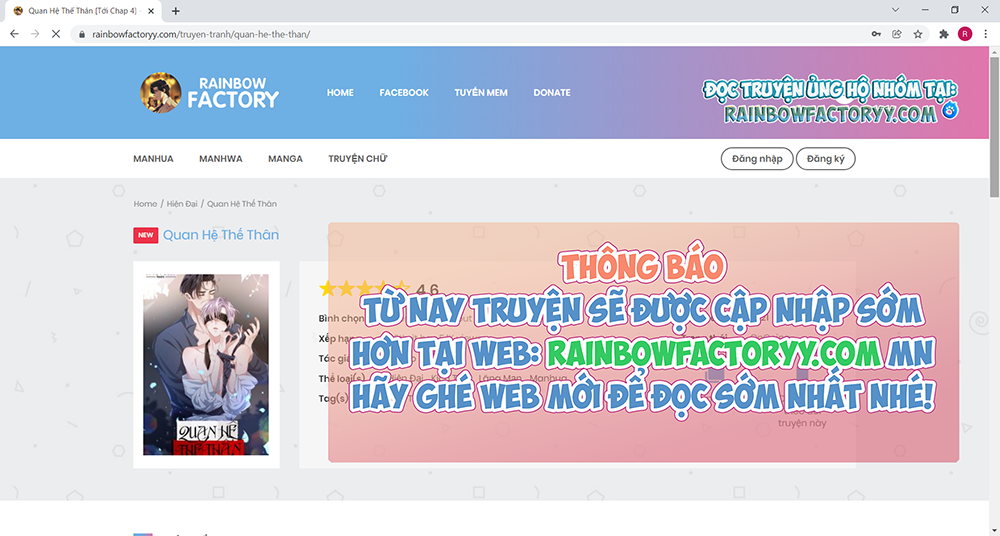Image resolution: width=1000 pixels, height=536 pixels.
Task: Open Chrome's three-dot menu
Action: click(x=985, y=33)
